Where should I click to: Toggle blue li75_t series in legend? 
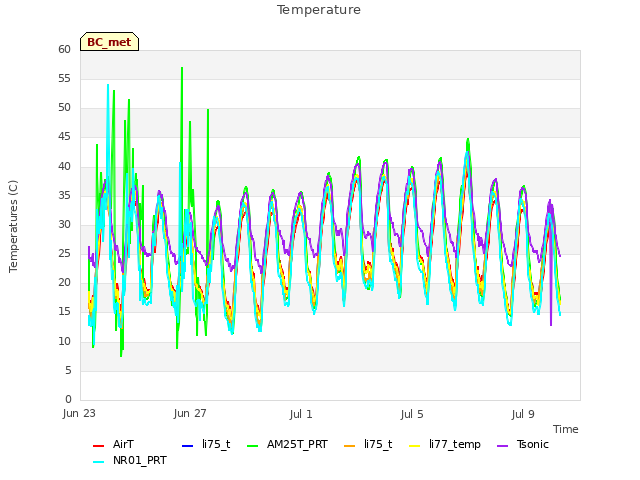click(206, 444)
